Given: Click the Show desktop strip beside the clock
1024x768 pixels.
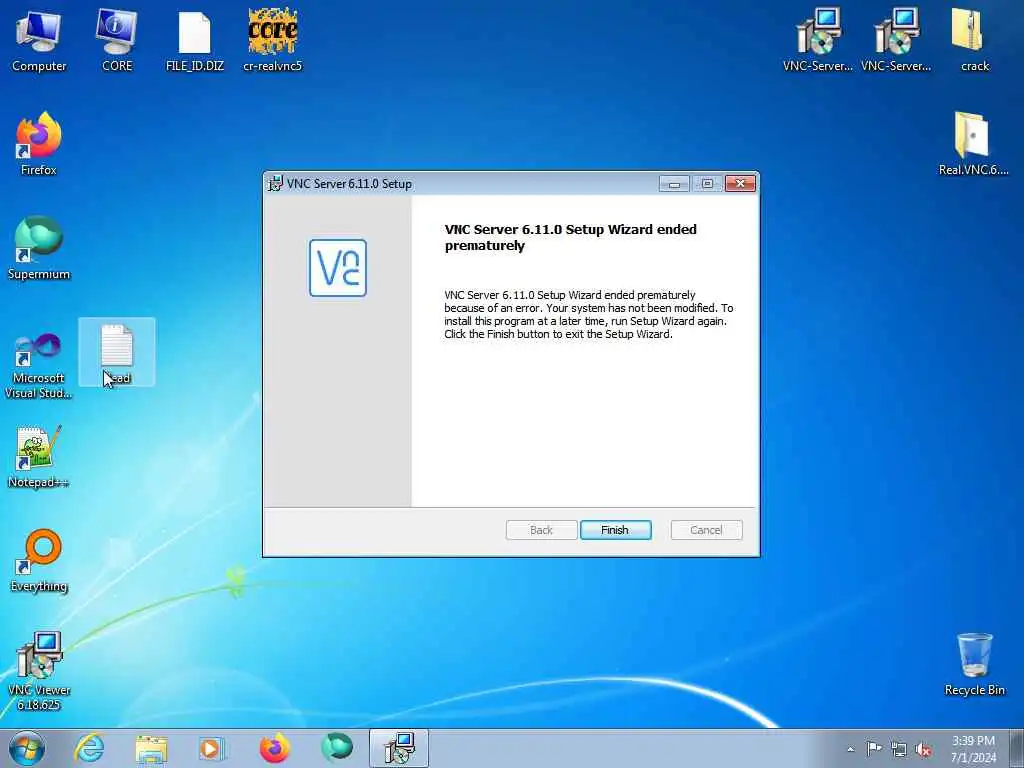Looking at the screenshot, I should pyautogui.click(x=1017, y=748).
